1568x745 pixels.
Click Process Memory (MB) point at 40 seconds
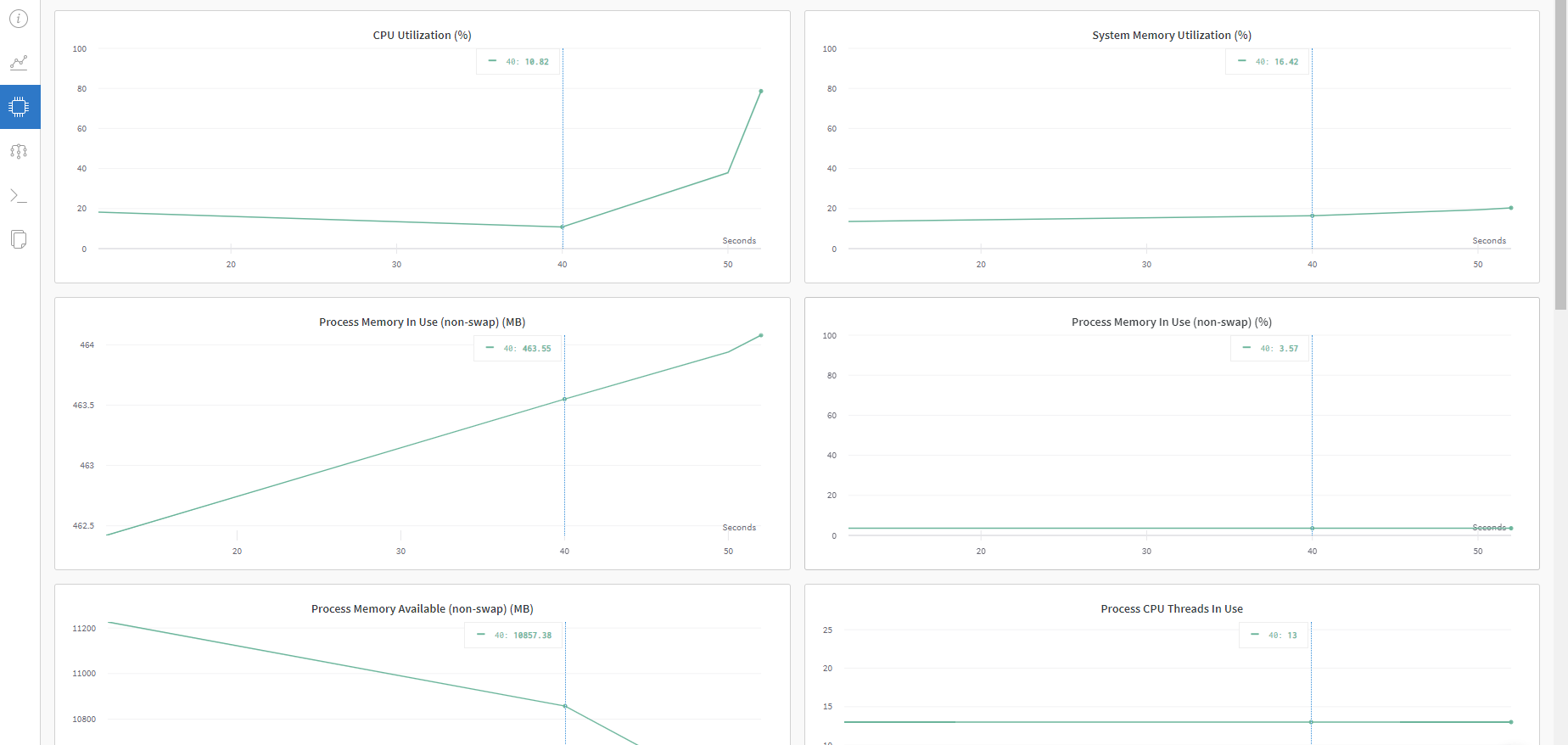point(564,399)
